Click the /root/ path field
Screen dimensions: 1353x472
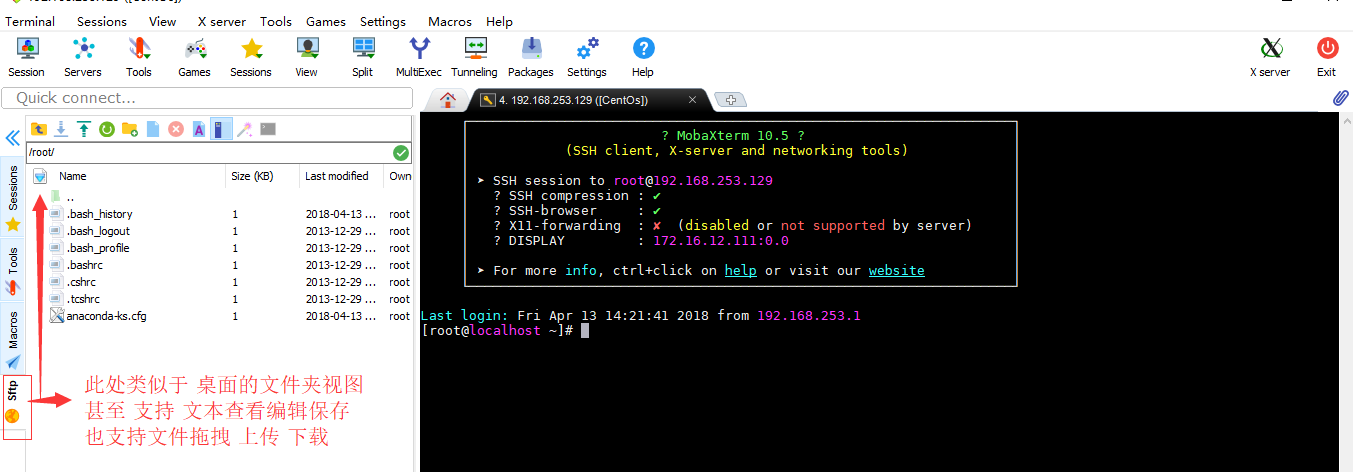point(209,153)
